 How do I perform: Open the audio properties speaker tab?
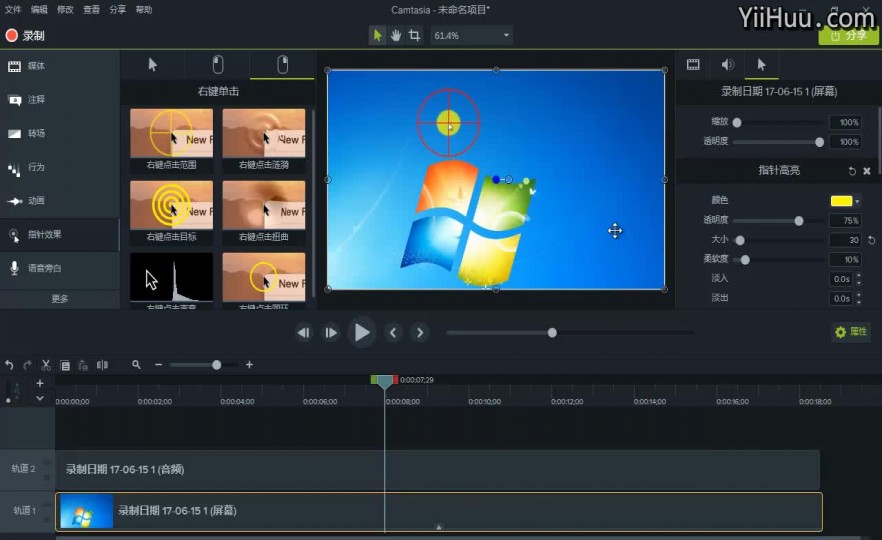click(727, 65)
